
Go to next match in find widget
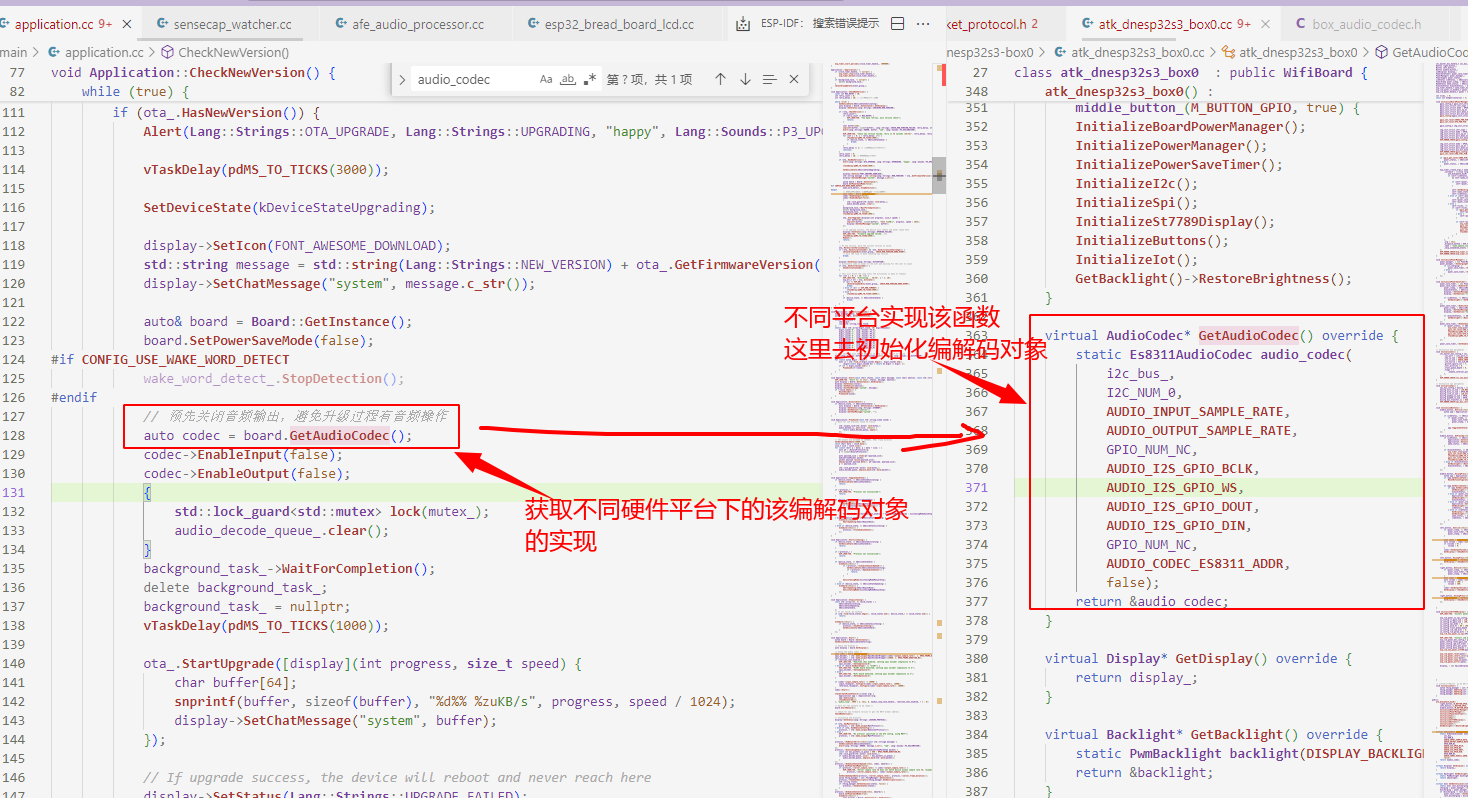pyautogui.click(x=745, y=79)
